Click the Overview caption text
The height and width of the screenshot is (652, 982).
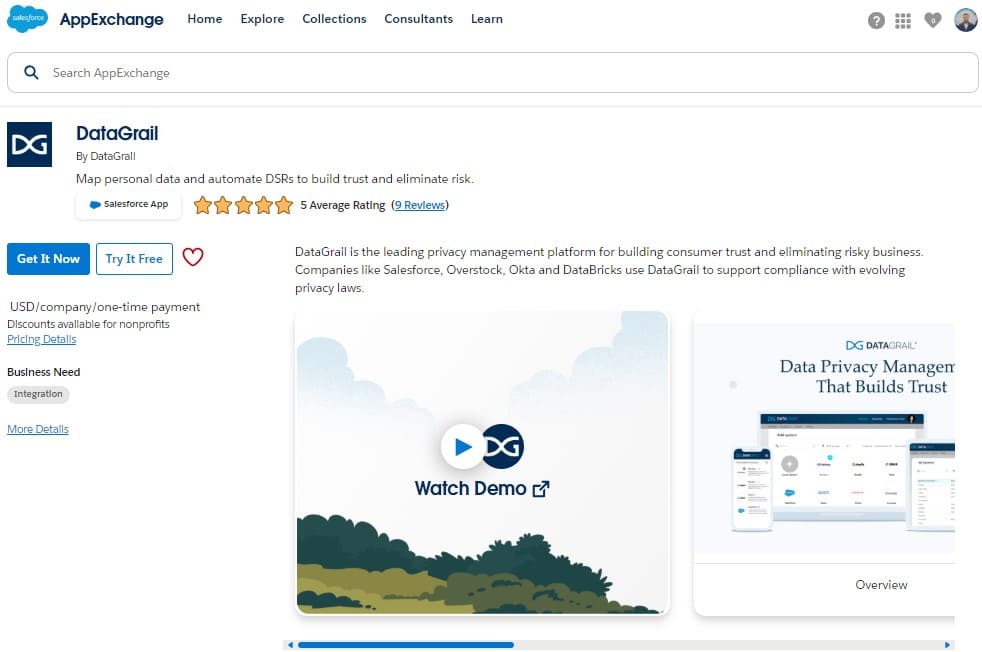(881, 584)
